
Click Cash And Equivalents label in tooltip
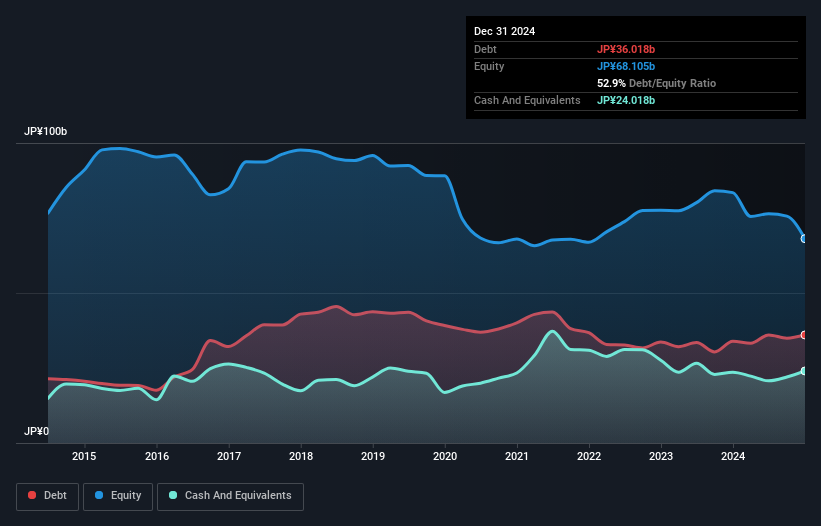click(x=527, y=100)
